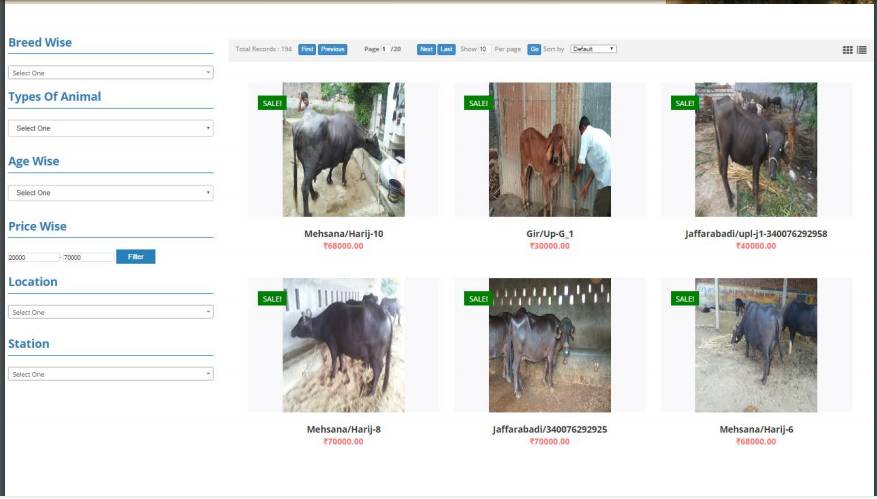Switch to grid view layout icon
Screen dimensions: 877x499
(x=847, y=50)
